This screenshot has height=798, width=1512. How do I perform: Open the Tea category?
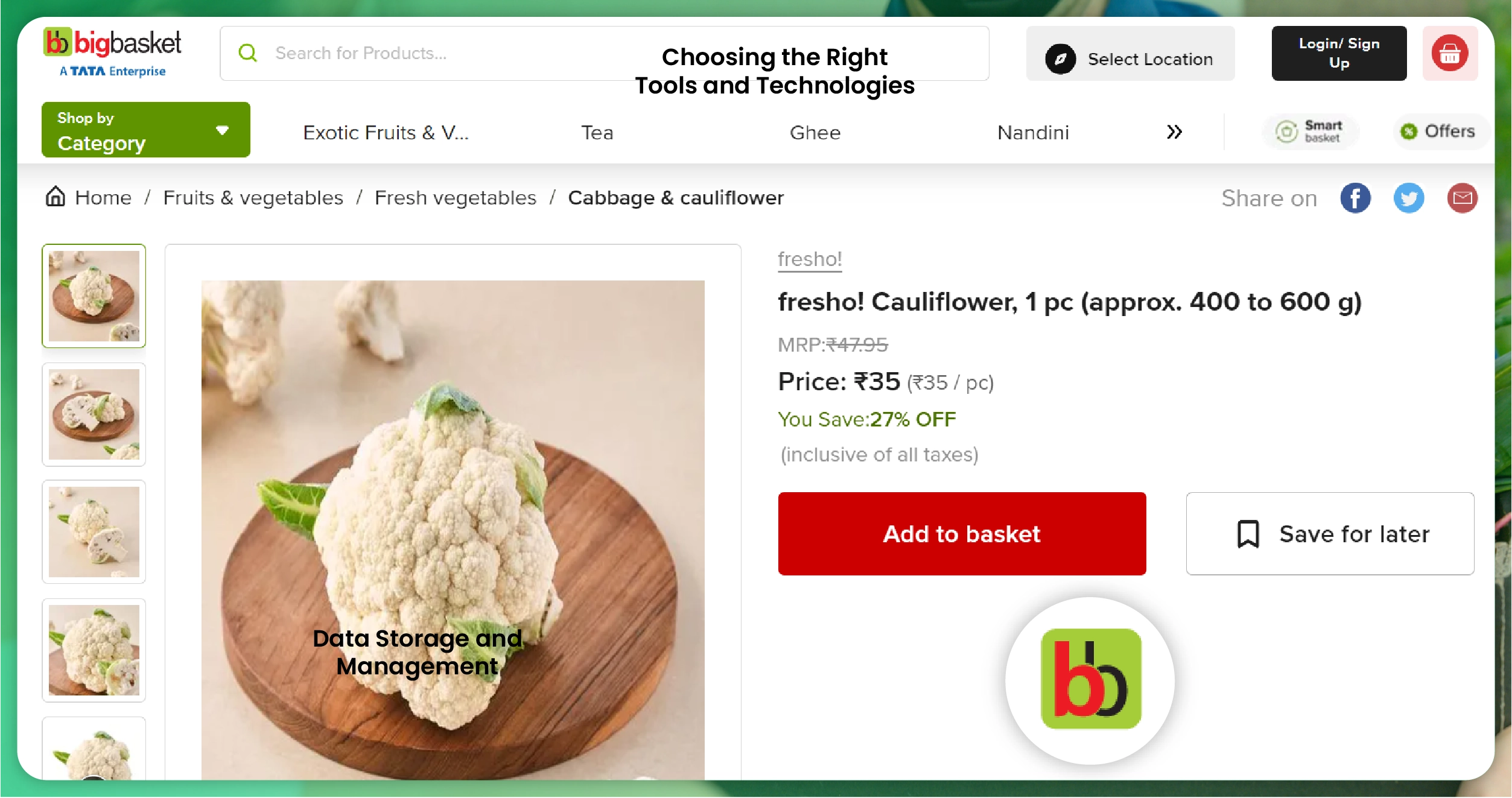[x=597, y=132]
